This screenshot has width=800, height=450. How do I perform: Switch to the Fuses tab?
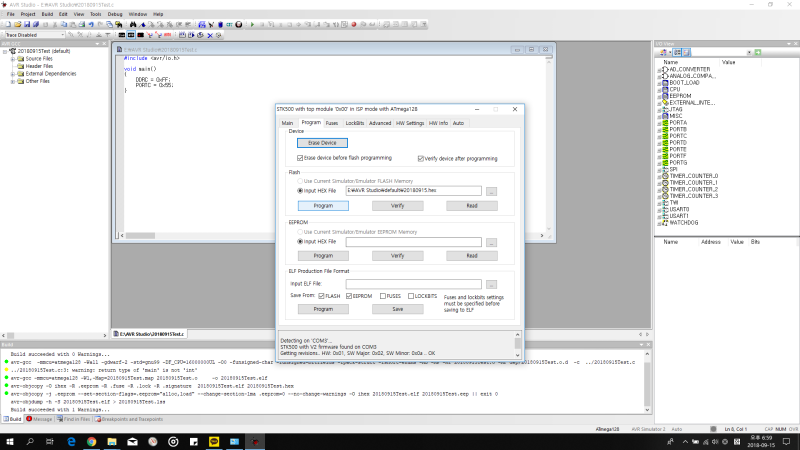click(332, 123)
